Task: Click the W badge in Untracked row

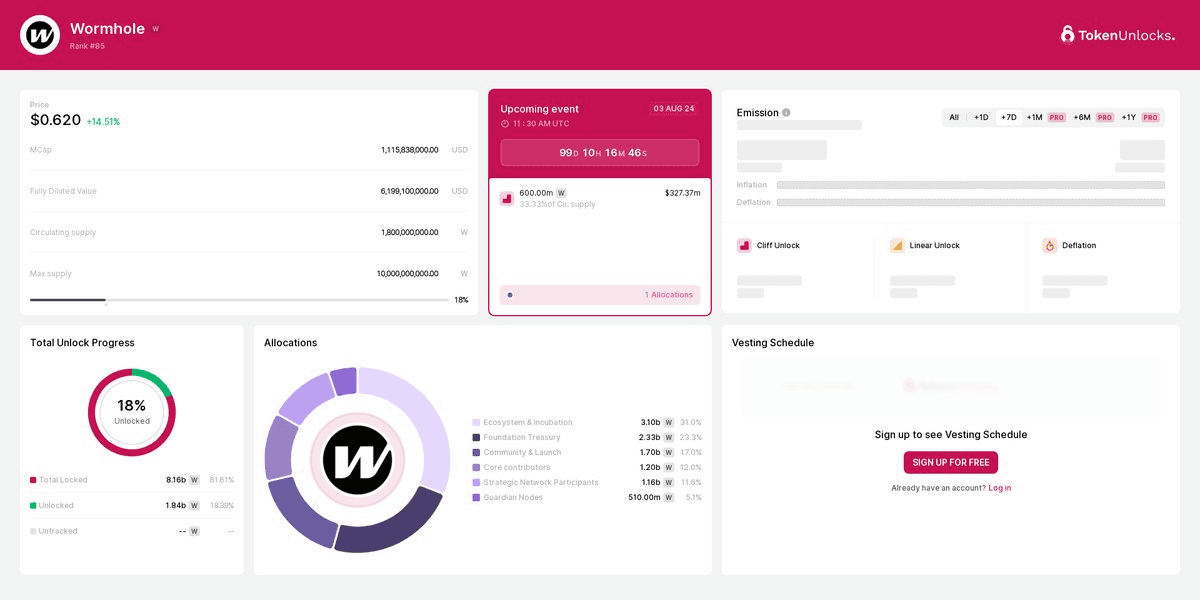Action: tap(194, 531)
